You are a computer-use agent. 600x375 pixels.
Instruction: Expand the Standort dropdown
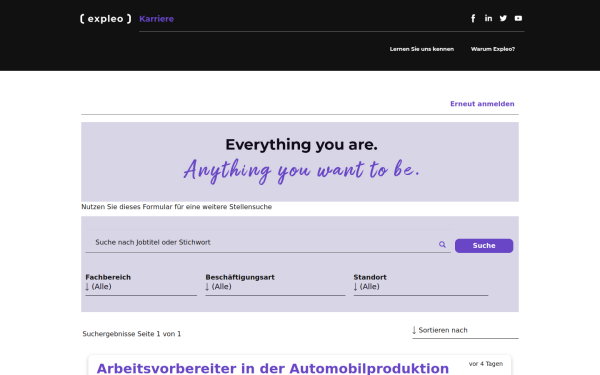pos(421,287)
